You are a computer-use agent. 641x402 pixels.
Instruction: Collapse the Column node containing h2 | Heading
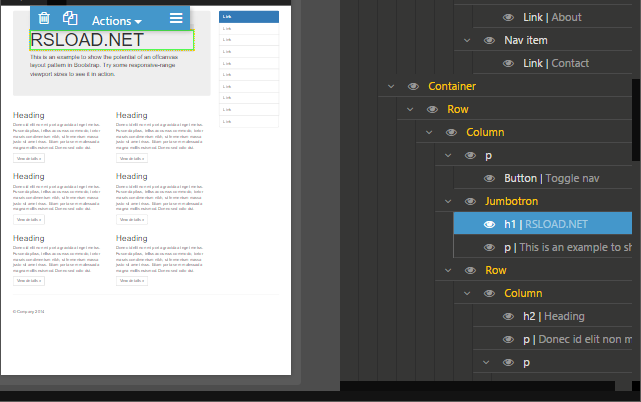coord(467,293)
